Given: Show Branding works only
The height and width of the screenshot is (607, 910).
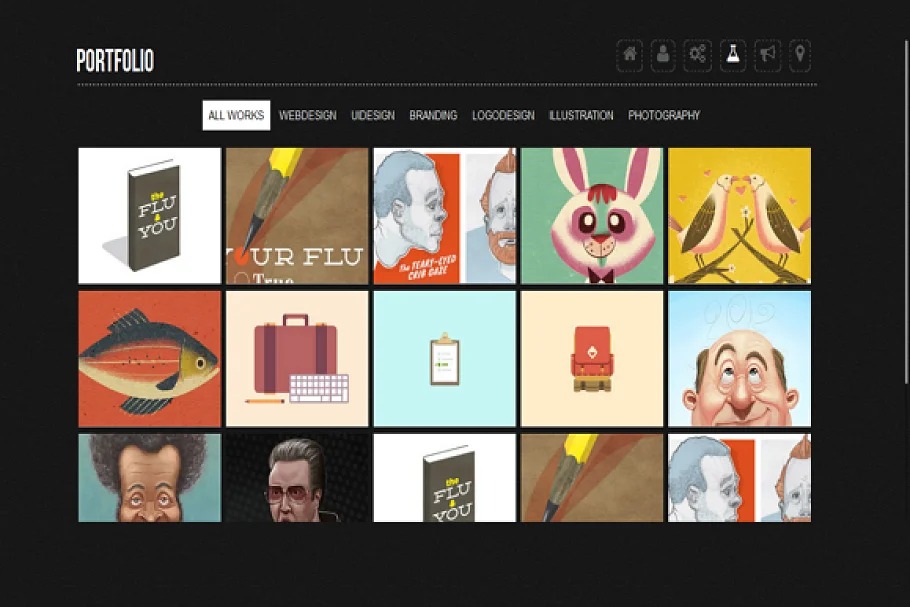Looking at the screenshot, I should click(x=433, y=115).
